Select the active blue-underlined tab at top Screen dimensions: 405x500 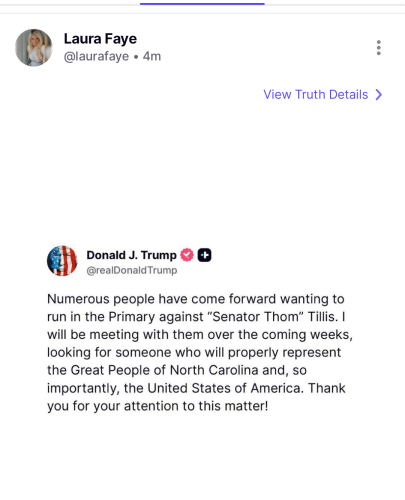(x=202, y=4)
